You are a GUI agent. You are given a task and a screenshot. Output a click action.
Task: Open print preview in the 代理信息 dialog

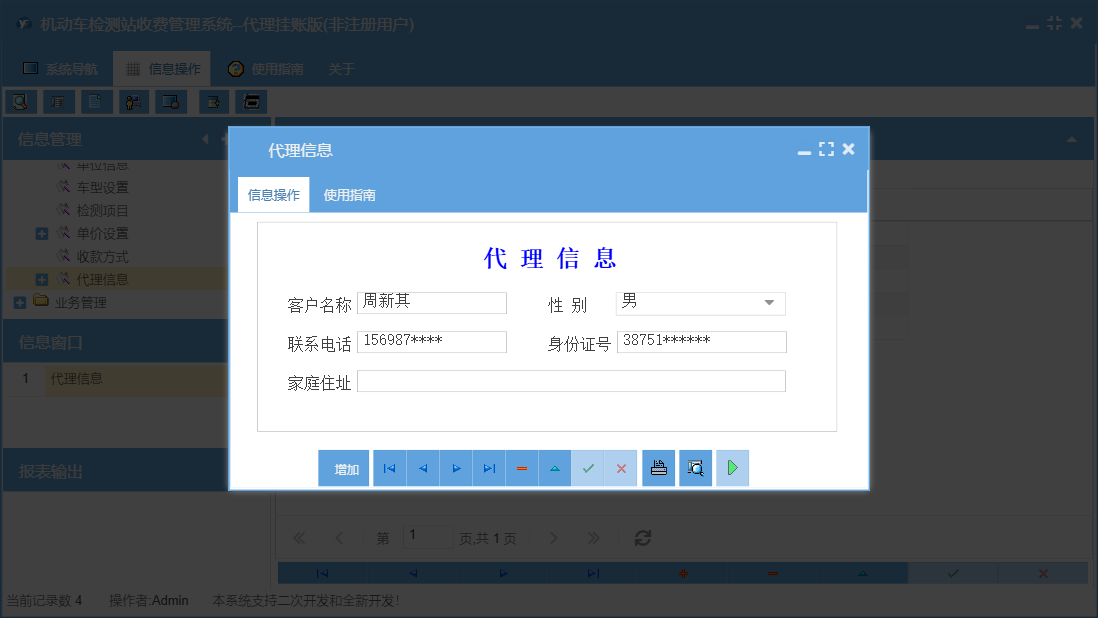[x=695, y=468]
